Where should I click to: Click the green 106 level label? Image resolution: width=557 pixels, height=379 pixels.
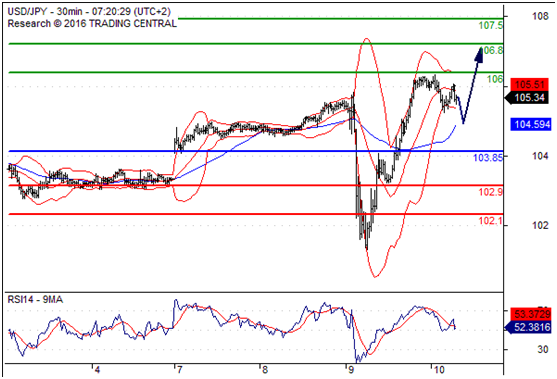coord(495,79)
